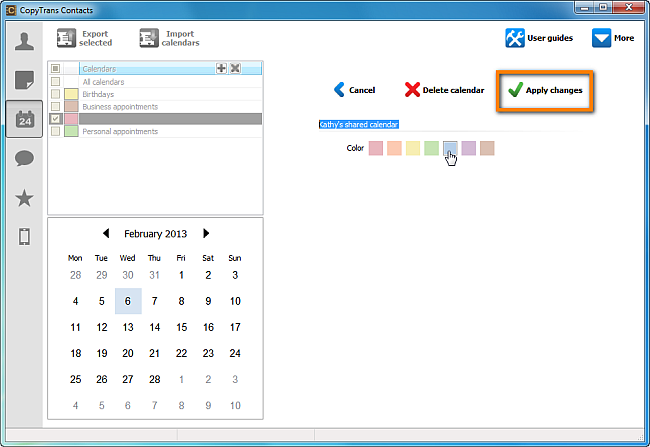Remove calendar with the X icon in header
This screenshot has width=650, height=447.
[235, 68]
